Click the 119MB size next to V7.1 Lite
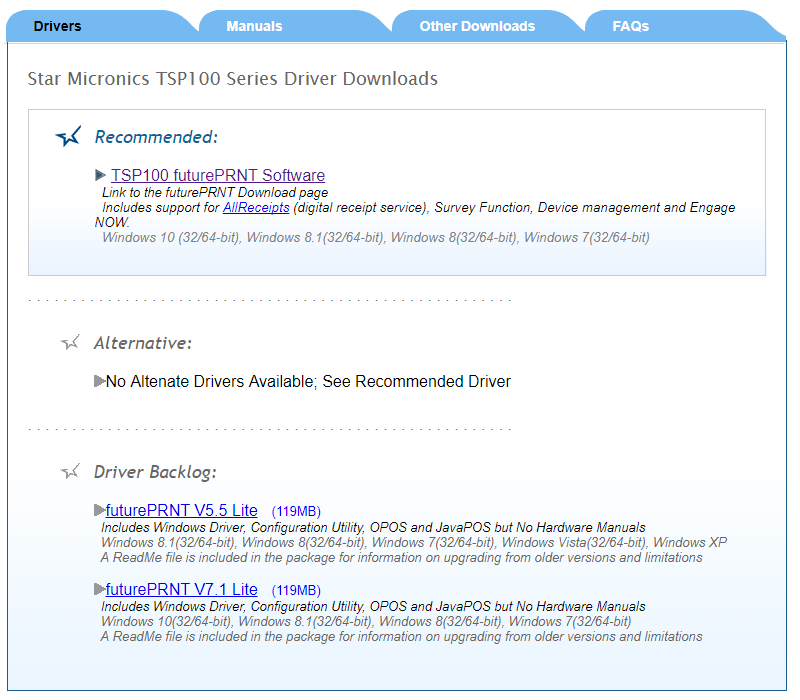Screen dimensions: 800x700 click(x=296, y=590)
